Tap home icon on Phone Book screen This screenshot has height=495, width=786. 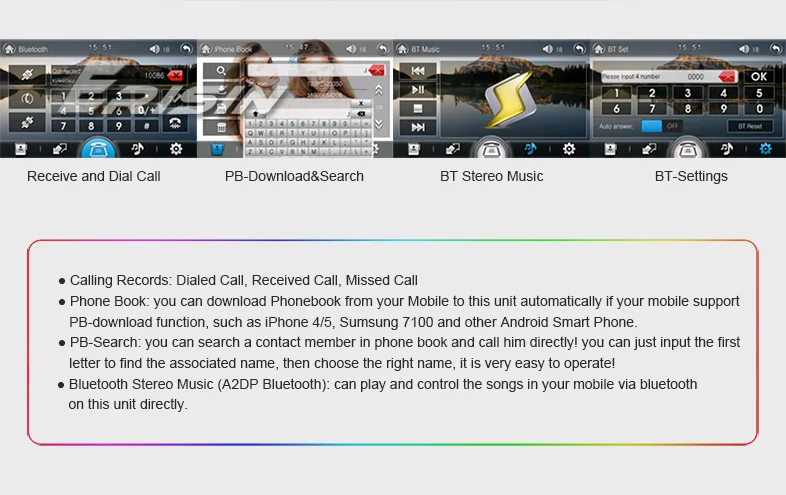click(206, 49)
